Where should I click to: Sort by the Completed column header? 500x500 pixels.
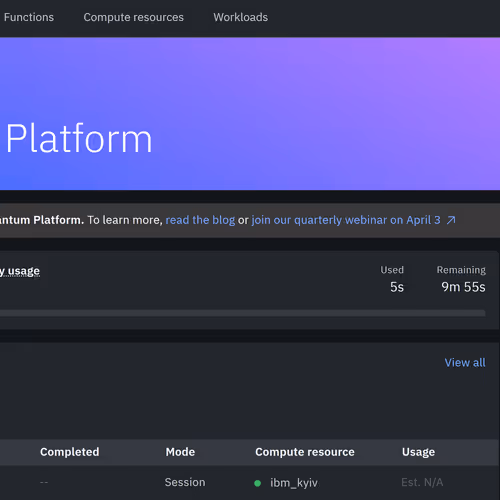tap(70, 452)
